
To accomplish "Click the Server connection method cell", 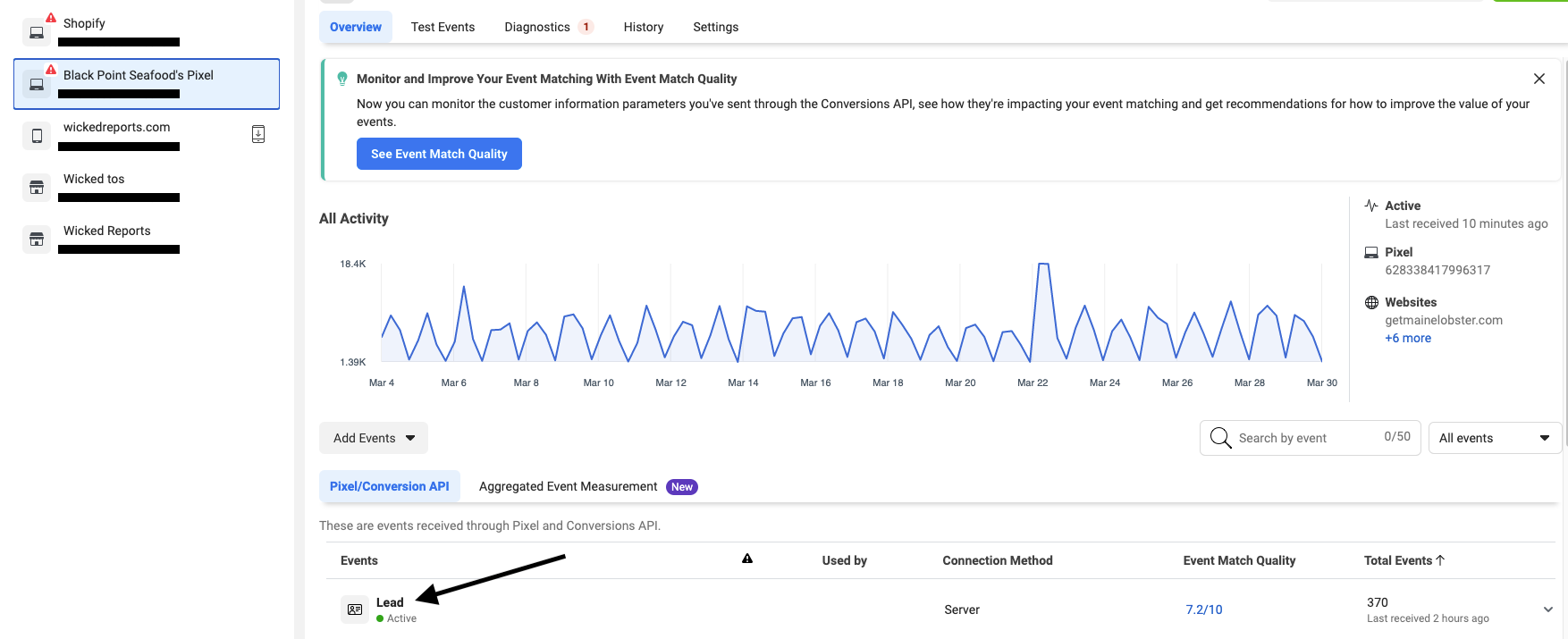I will (962, 610).
